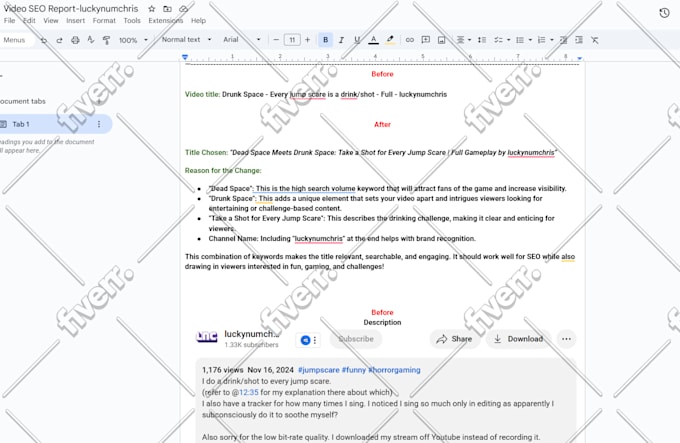Star the Video SEO Report document
Image resolution: width=680 pixels, height=443 pixels.
click(x=151, y=9)
